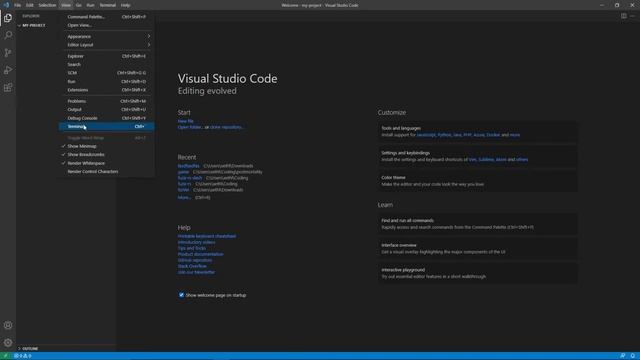Open the Explorer icon in activity bar
Screen dimensions: 640x360
tap(8, 18)
